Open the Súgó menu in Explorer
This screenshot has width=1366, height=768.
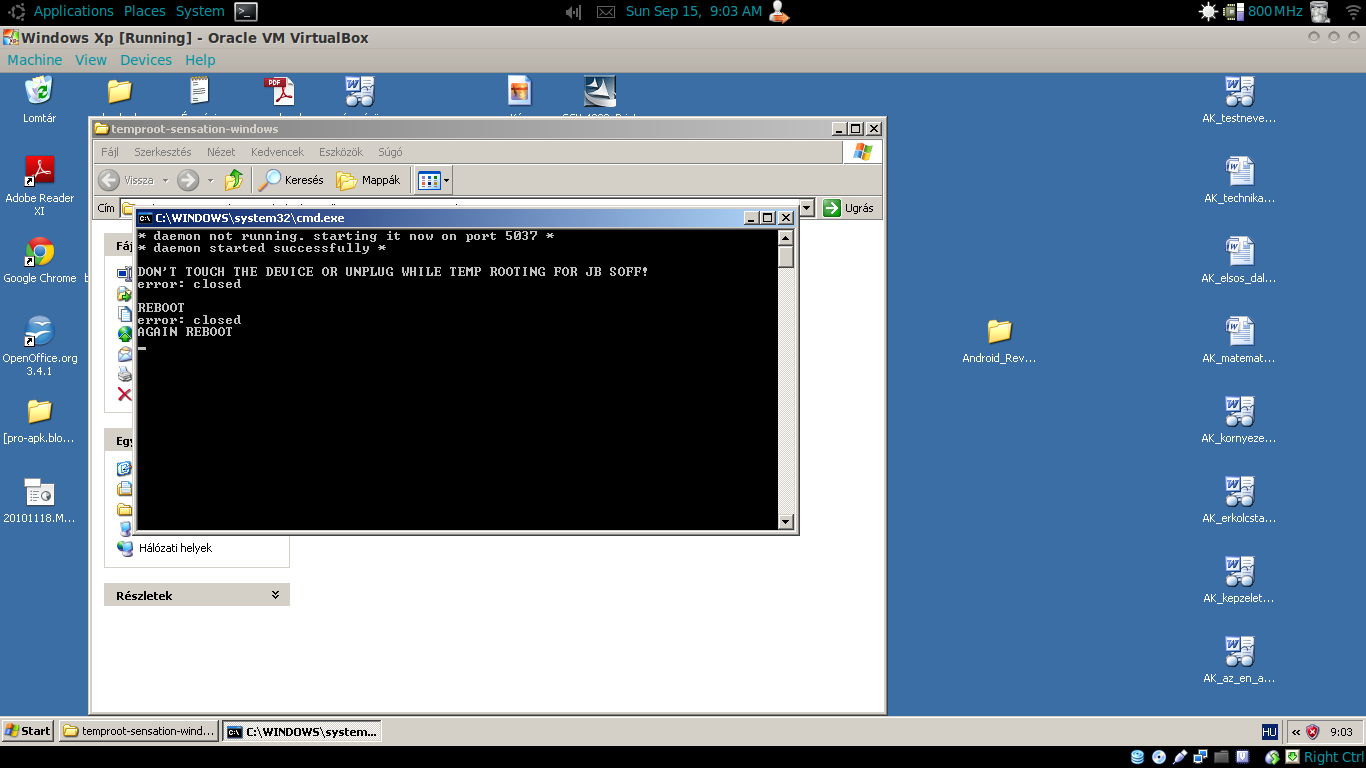(390, 152)
